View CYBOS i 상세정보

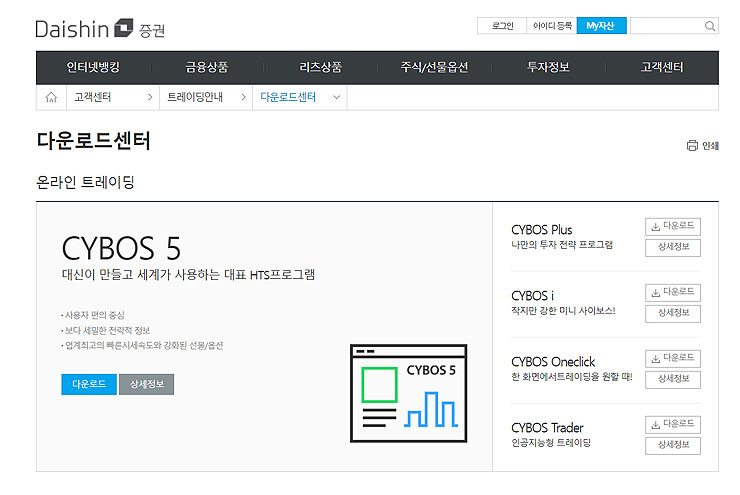click(673, 313)
